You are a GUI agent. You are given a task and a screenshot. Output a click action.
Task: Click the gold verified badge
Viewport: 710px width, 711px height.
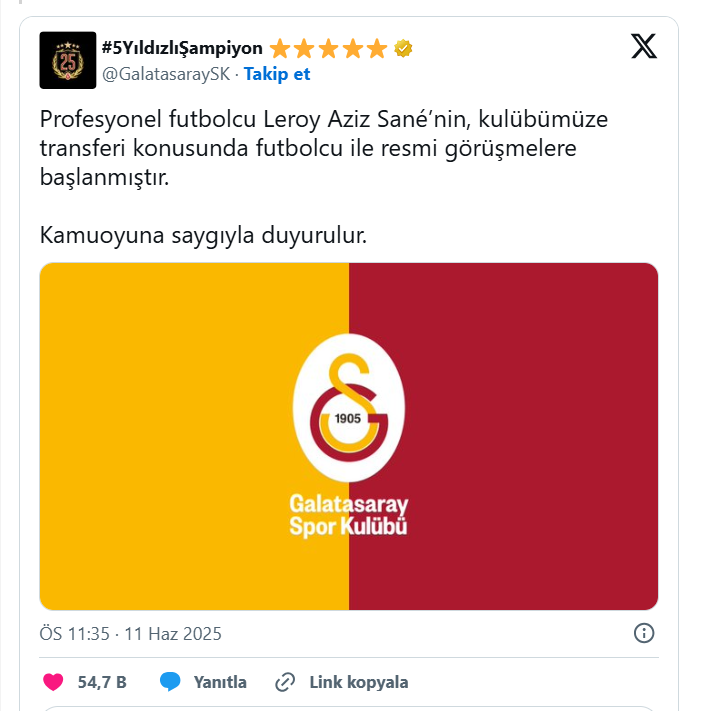tap(403, 48)
